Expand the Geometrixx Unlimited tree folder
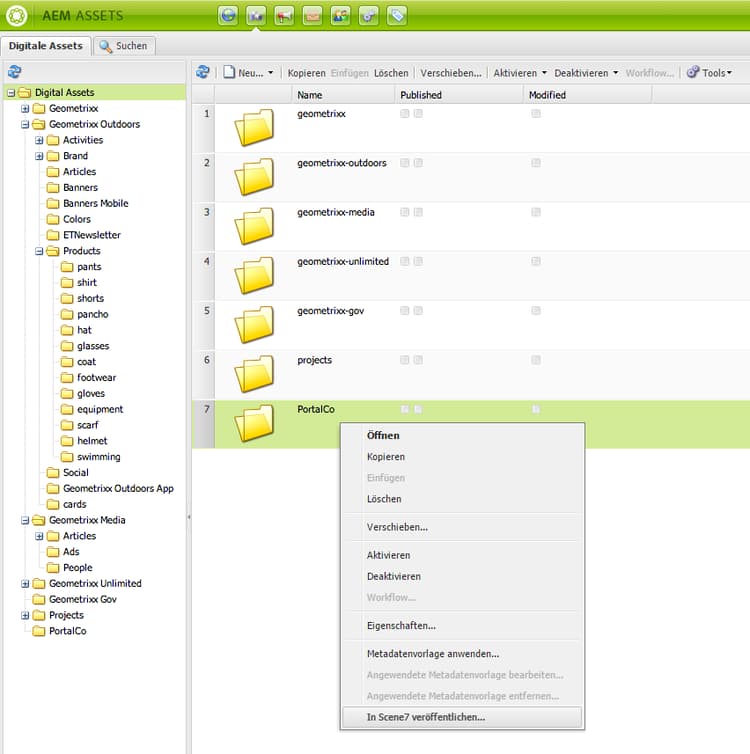The width and height of the screenshot is (750, 754). [x=25, y=584]
